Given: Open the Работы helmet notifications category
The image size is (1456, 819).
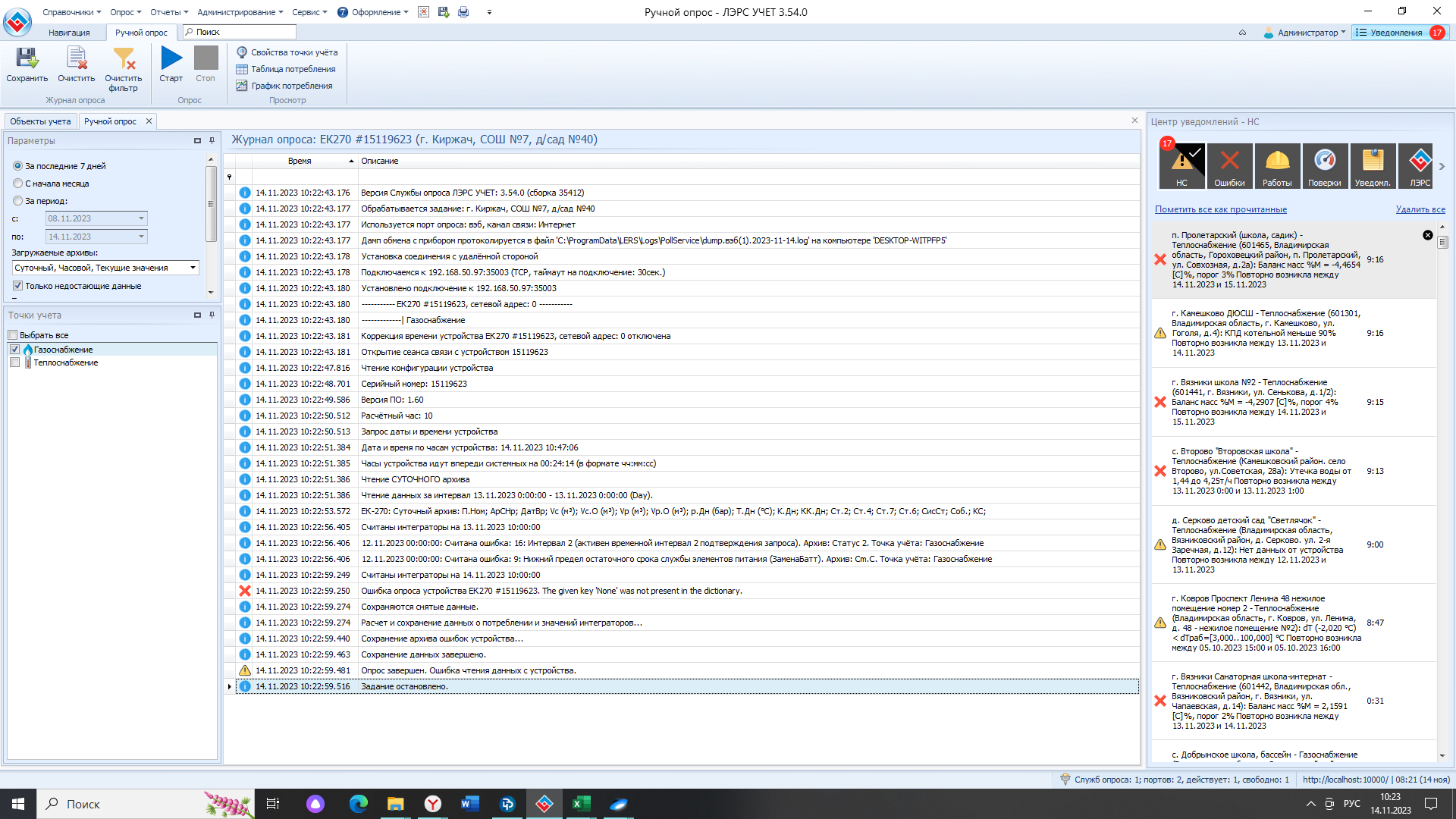Looking at the screenshot, I should pyautogui.click(x=1277, y=165).
